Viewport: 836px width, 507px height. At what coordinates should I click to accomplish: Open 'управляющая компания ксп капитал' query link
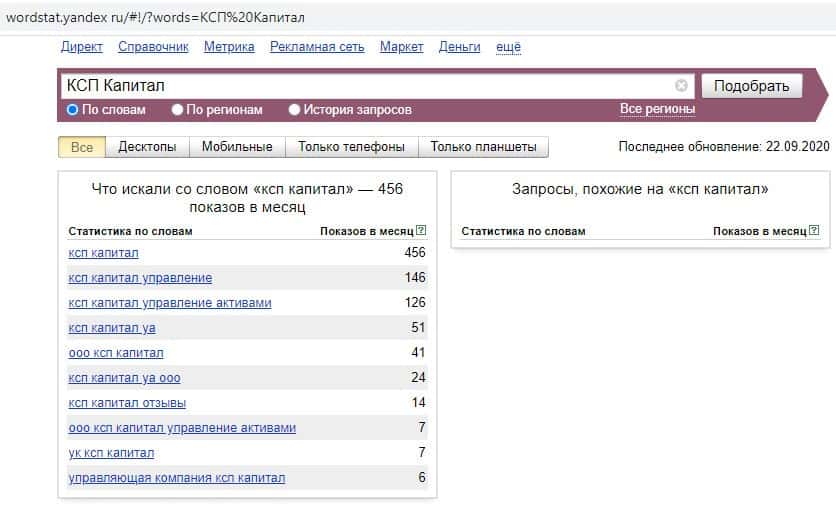pyautogui.click(x=176, y=478)
